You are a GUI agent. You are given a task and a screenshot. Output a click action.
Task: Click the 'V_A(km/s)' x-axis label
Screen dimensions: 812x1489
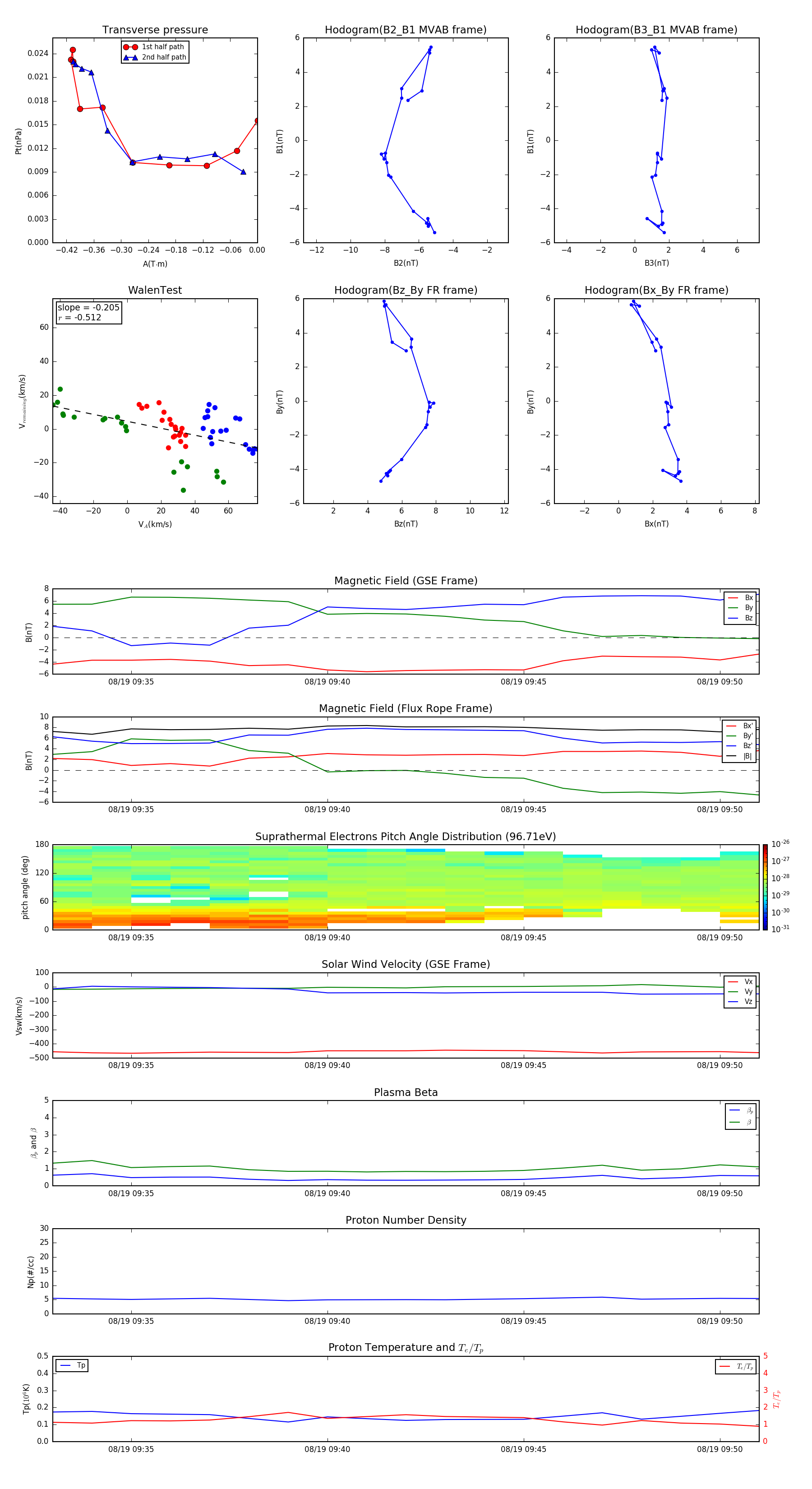(155, 525)
